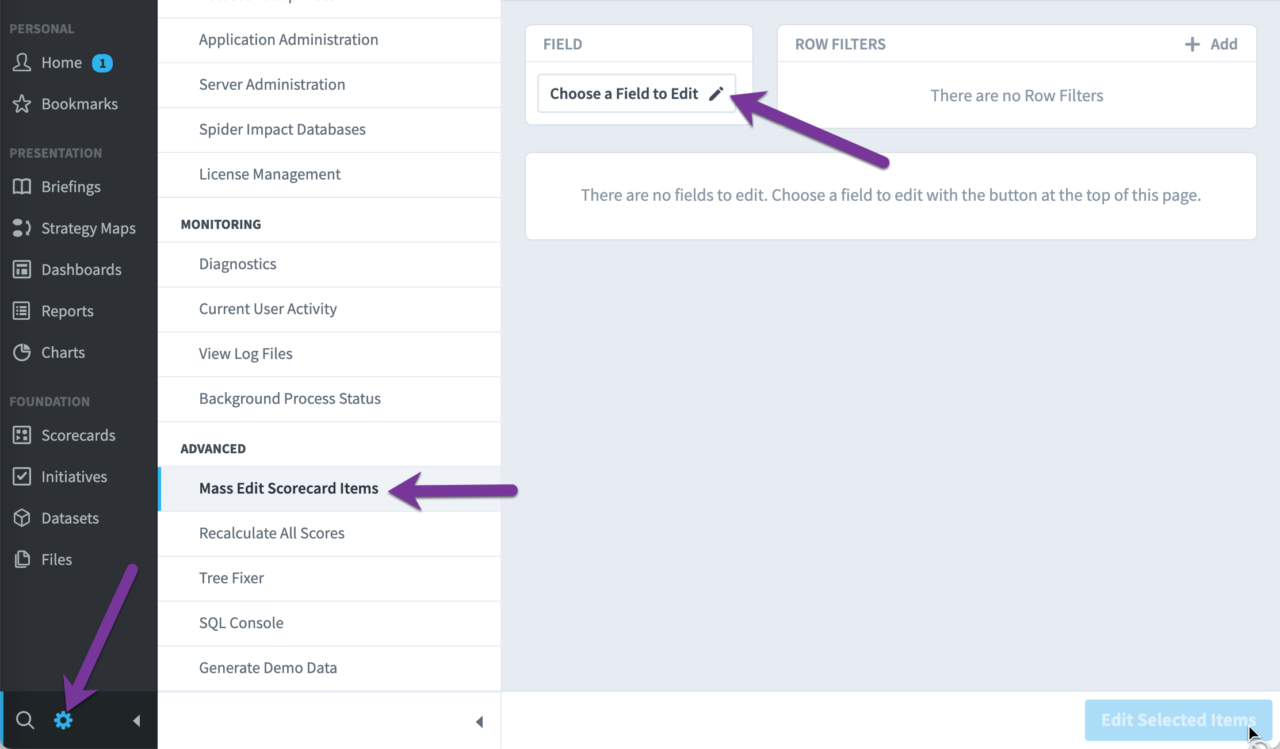Open the search magnifier icon
Viewport: 1280px width, 749px height.
(x=25, y=720)
